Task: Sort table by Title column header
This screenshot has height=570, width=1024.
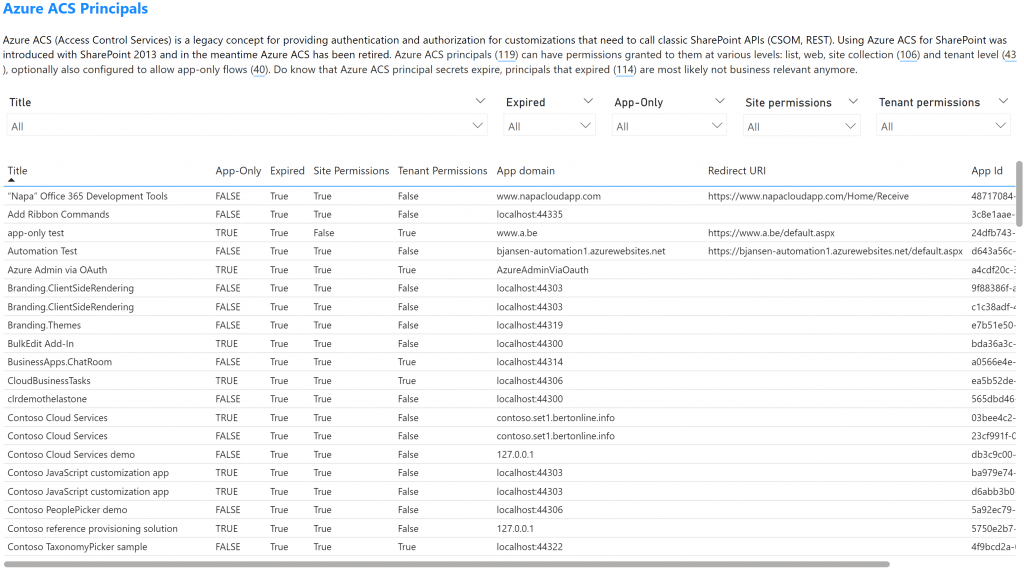Action: [x=18, y=170]
